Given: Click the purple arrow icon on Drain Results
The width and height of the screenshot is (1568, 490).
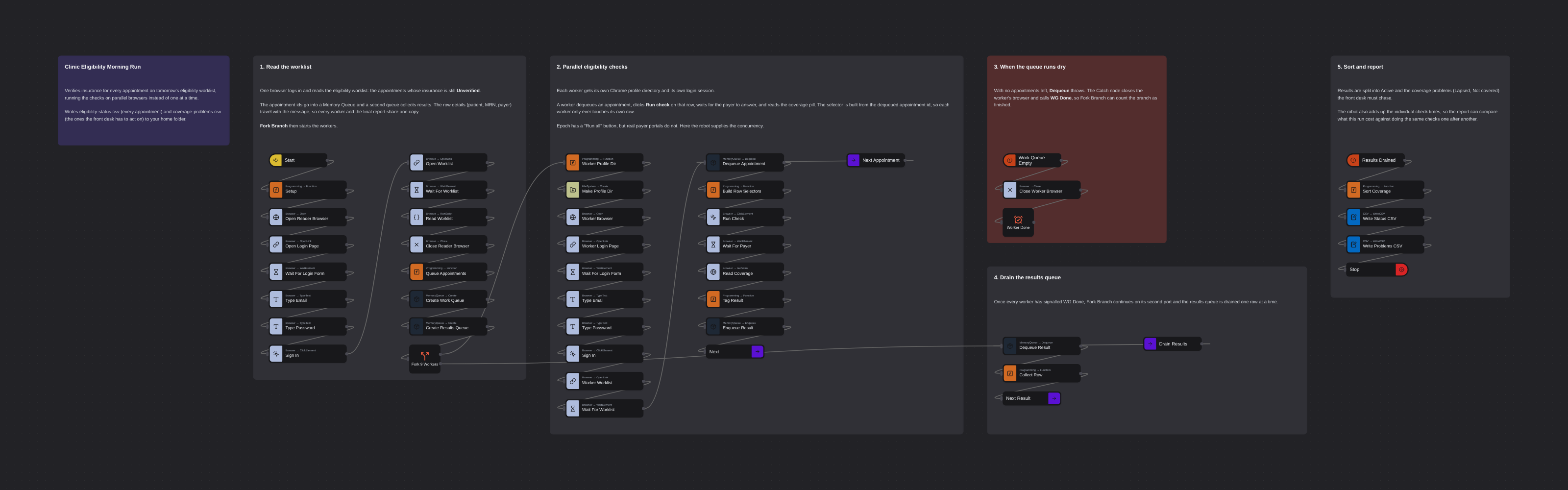Looking at the screenshot, I should point(1150,344).
